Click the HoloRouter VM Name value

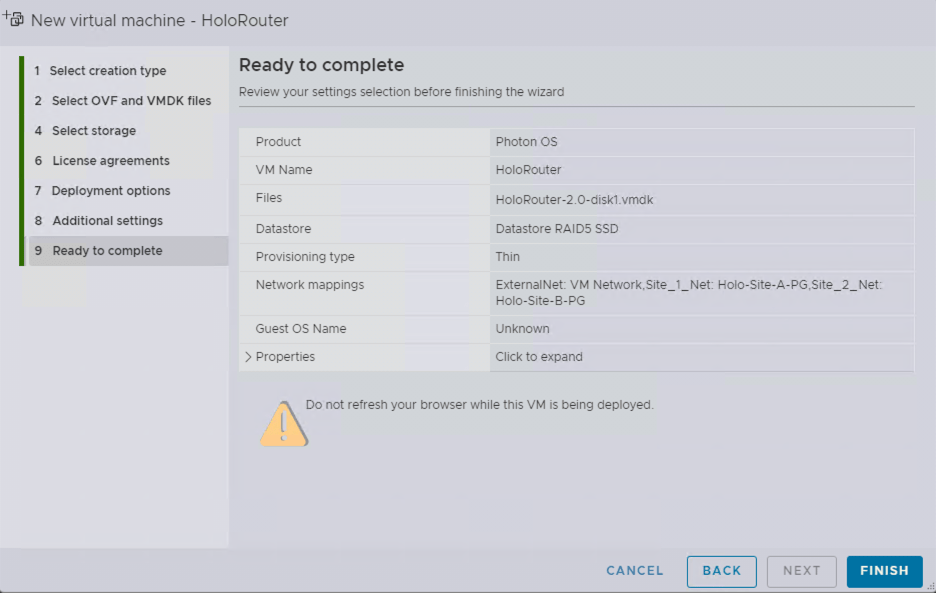528,170
